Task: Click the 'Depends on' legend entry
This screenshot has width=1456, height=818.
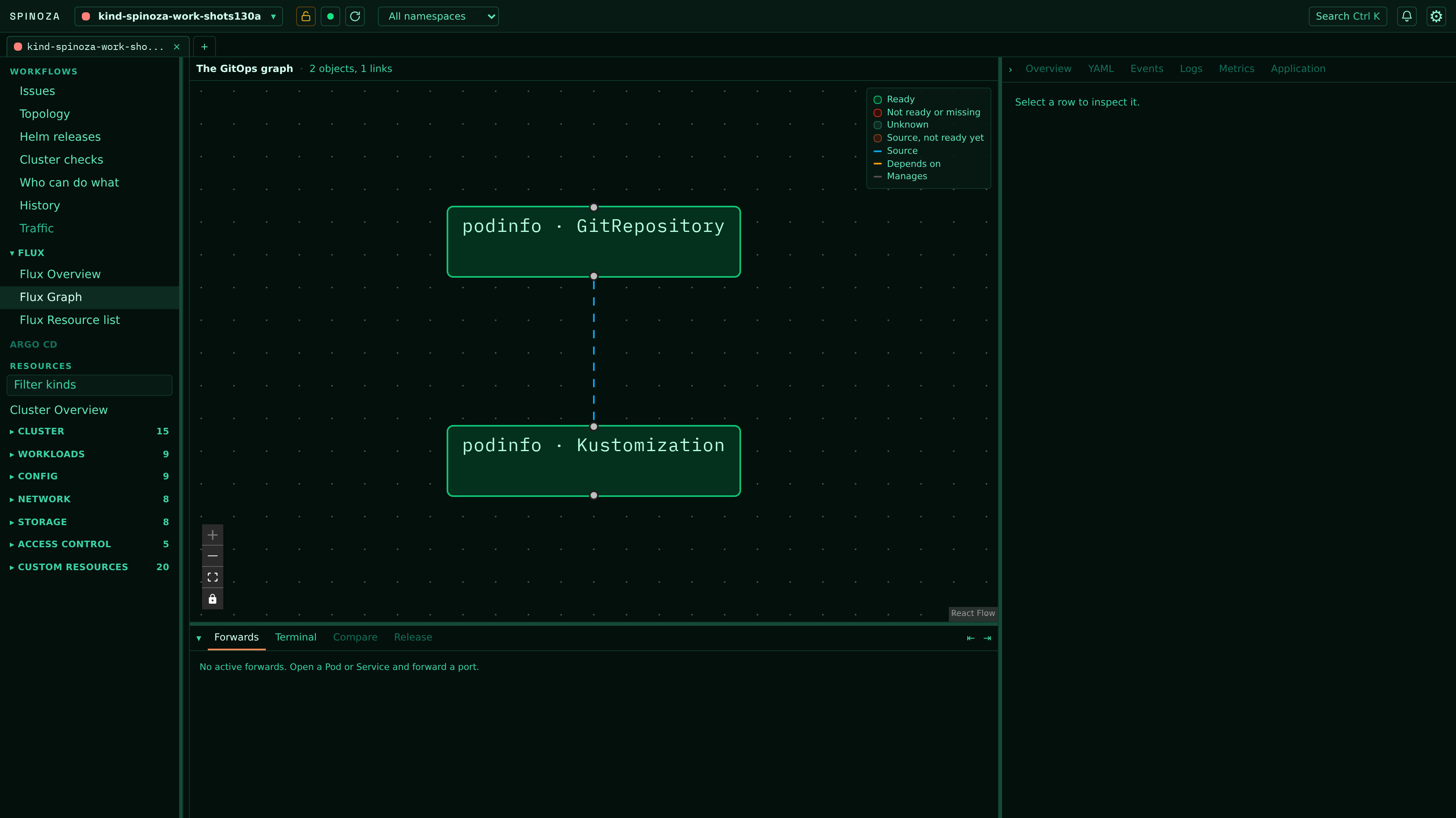Action: tap(907, 164)
